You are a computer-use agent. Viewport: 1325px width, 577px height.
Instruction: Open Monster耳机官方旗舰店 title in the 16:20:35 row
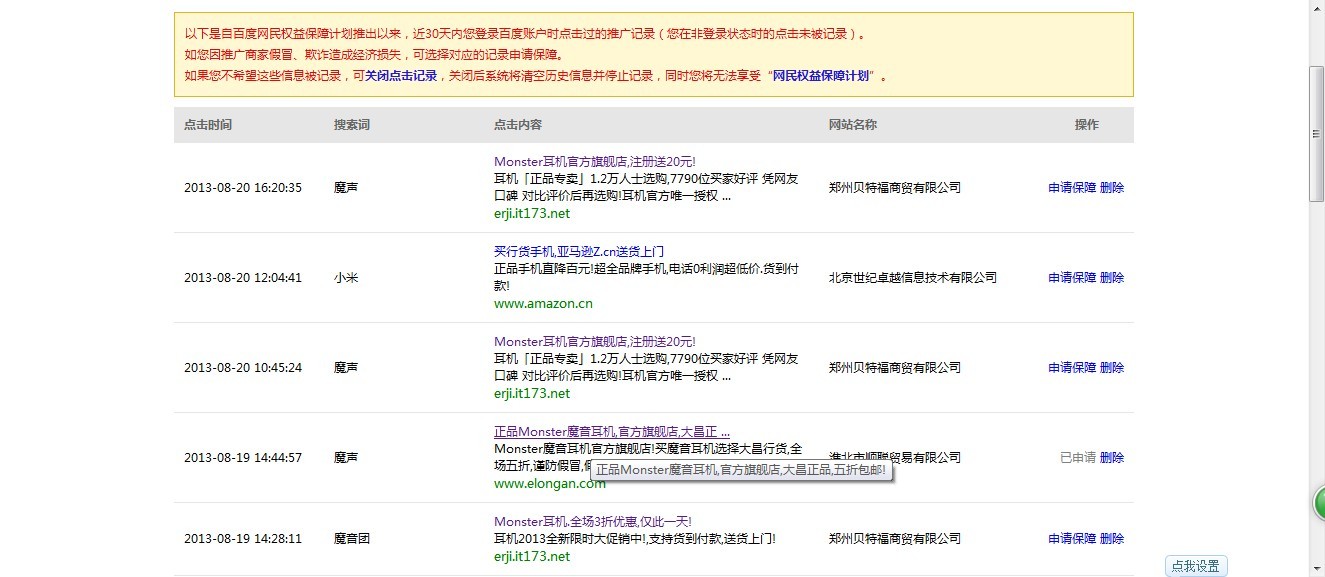pos(594,162)
